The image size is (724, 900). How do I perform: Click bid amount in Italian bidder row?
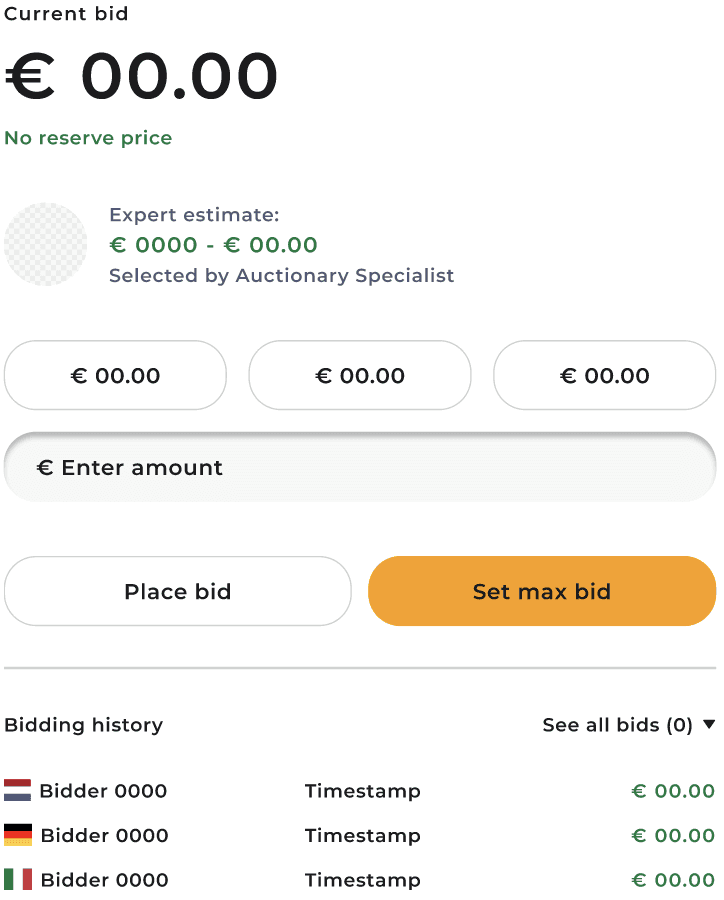click(x=672, y=880)
